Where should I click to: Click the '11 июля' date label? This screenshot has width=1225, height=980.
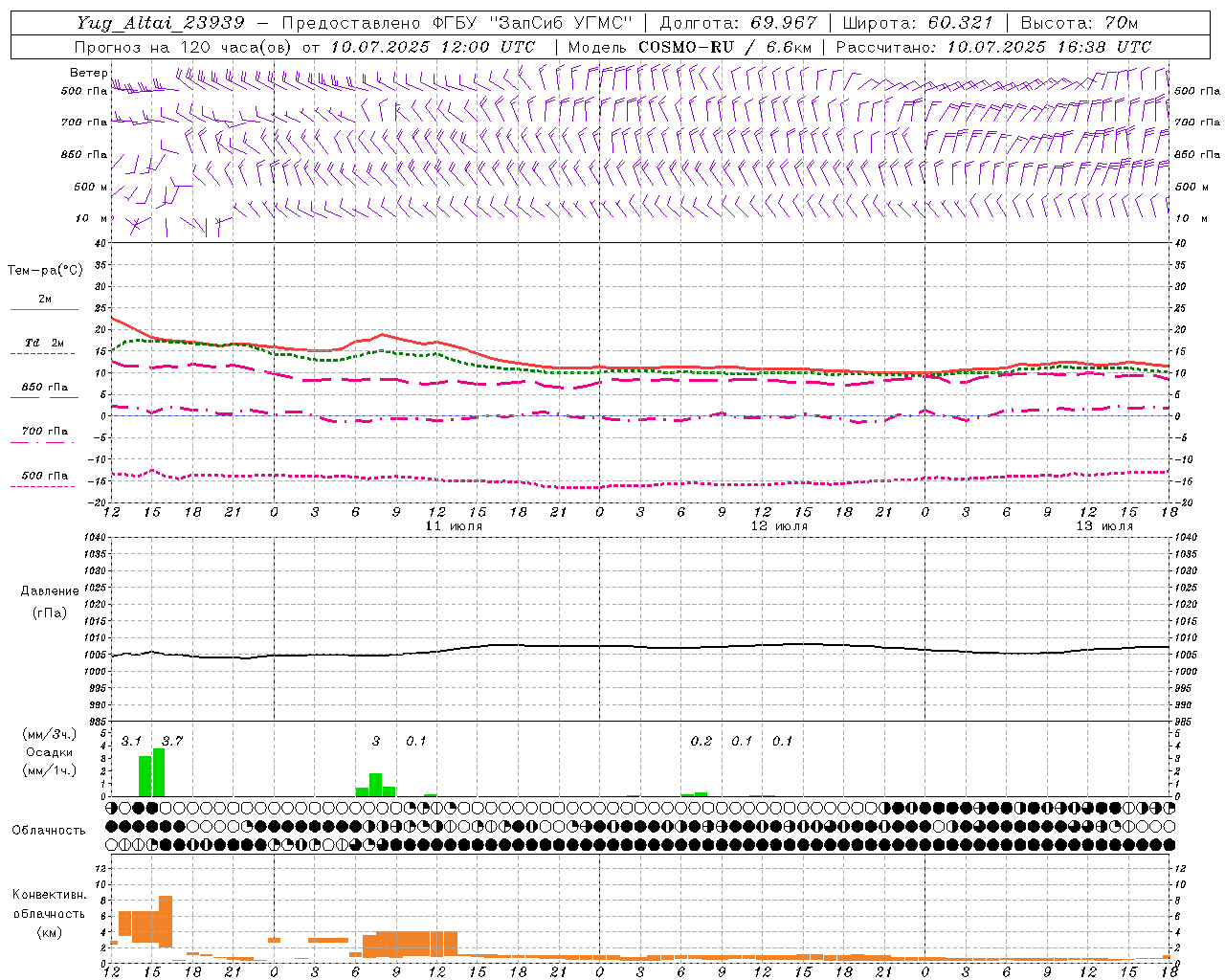click(x=454, y=526)
